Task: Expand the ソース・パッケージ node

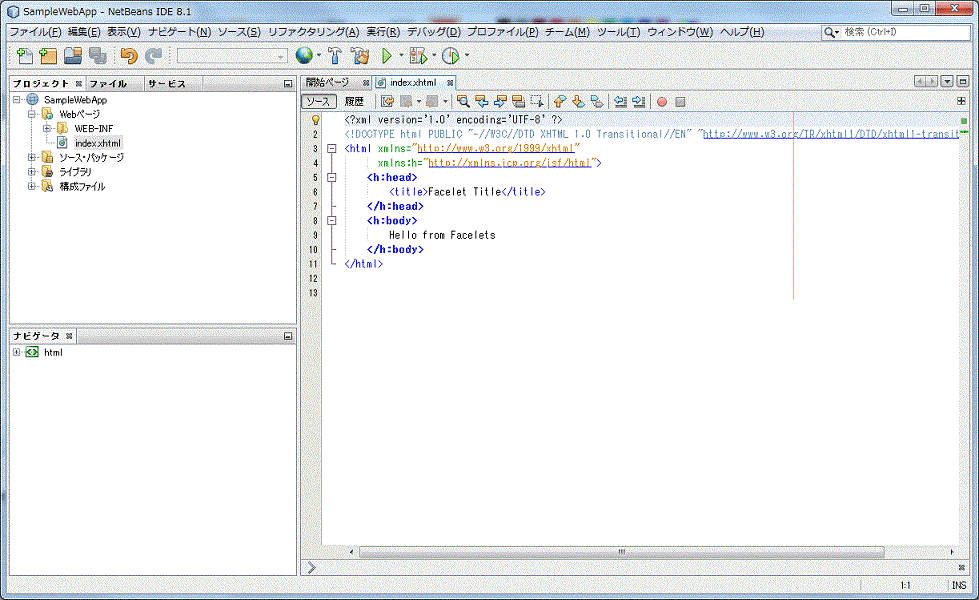Action: [x=31, y=157]
